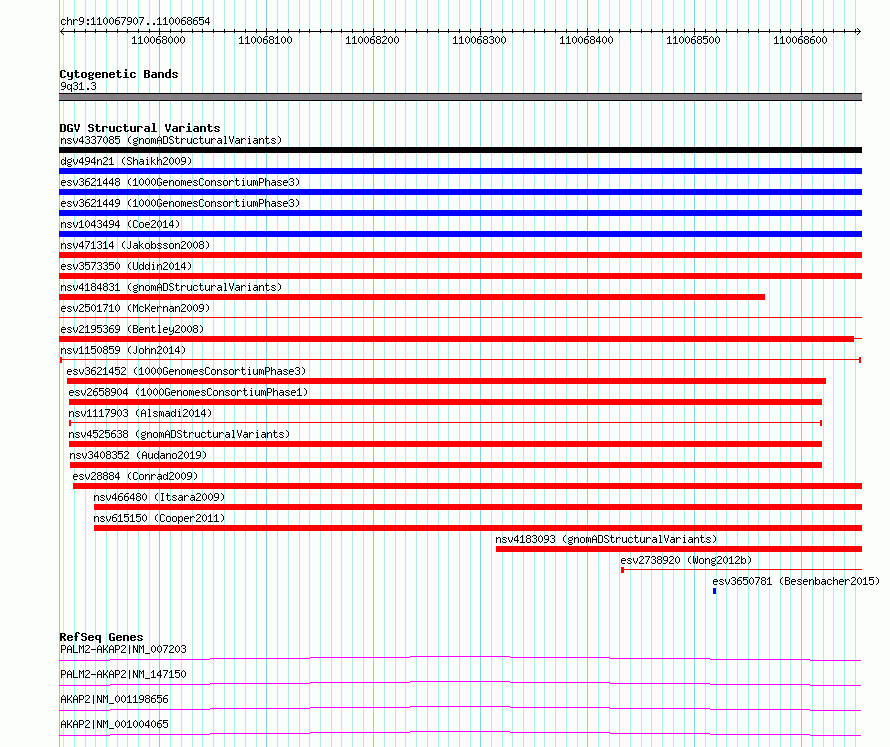Open variant nsv4337085 (gnomADStructuralVariants)
The height and width of the screenshot is (747, 890).
171,140
